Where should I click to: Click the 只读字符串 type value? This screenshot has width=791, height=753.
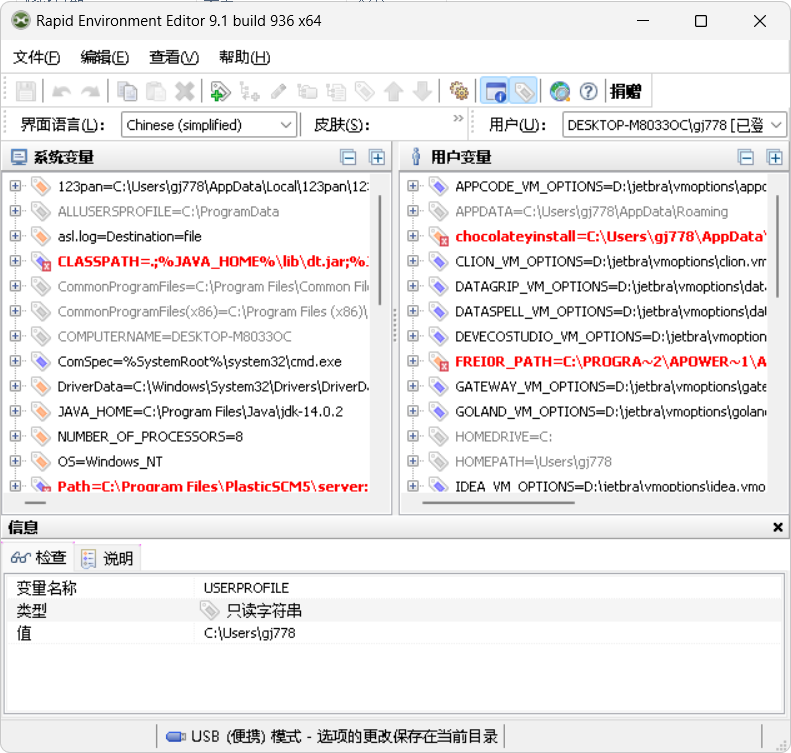point(263,611)
